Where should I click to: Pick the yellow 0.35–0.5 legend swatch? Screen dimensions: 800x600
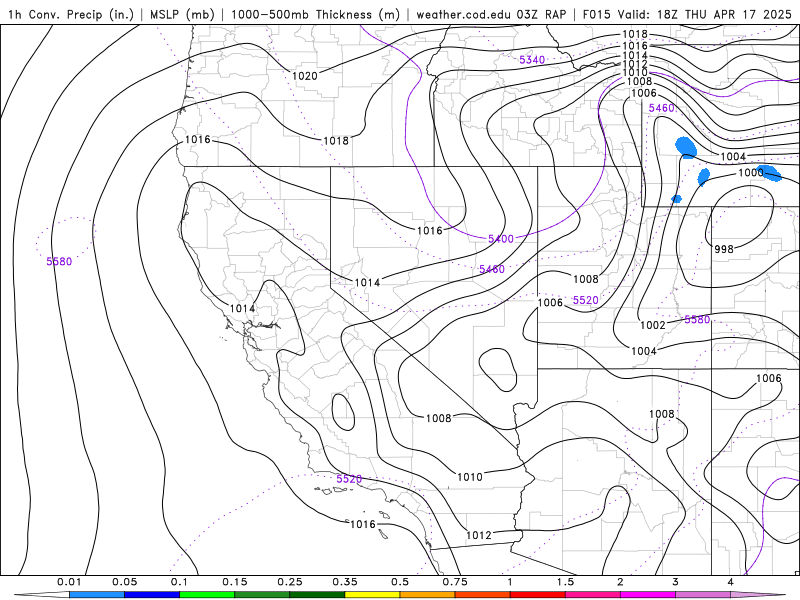point(372,595)
